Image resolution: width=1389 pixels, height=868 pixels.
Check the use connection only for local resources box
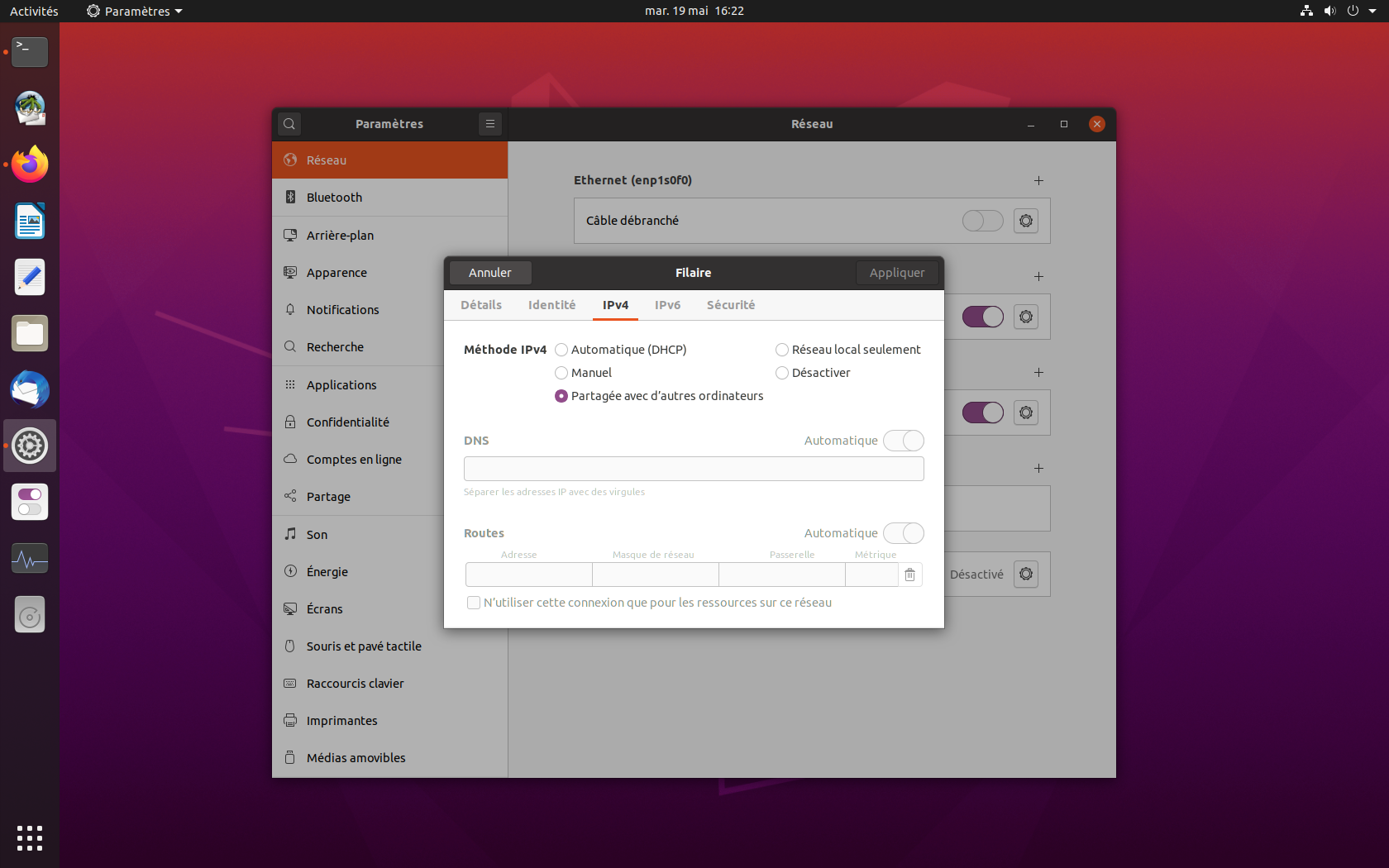pos(474,603)
